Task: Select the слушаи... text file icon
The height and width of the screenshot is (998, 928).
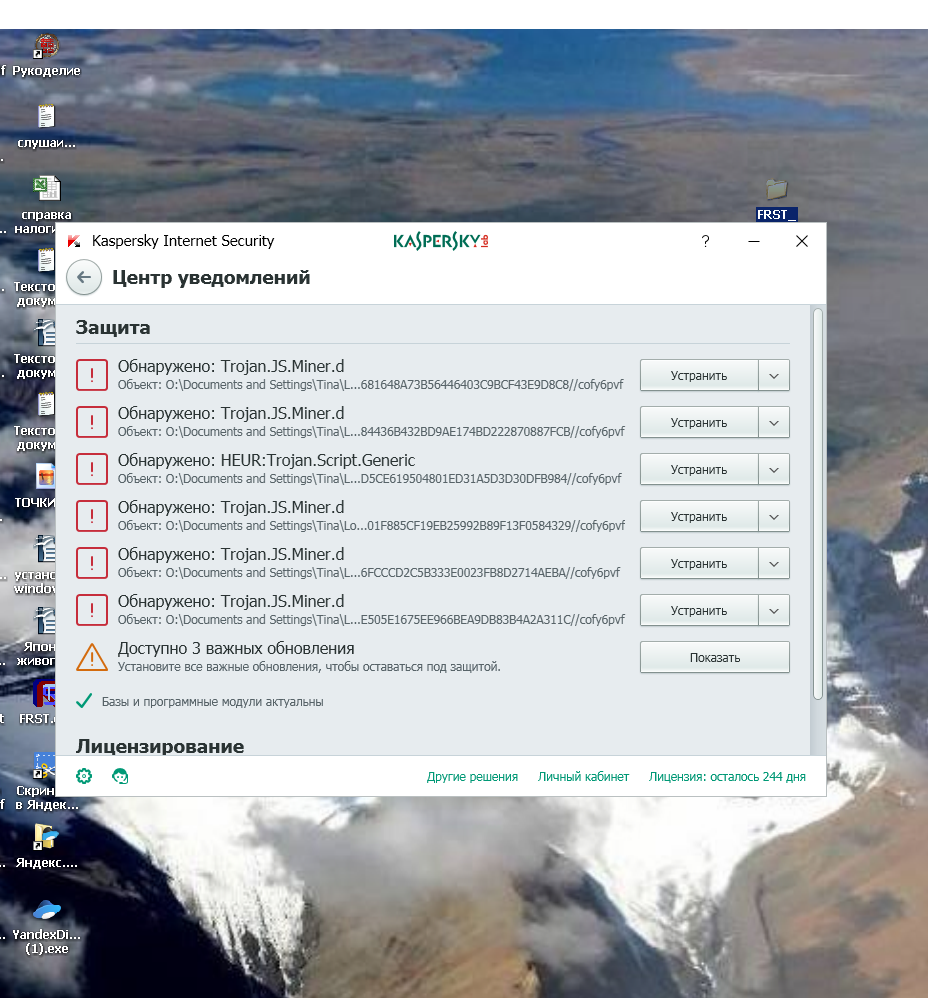Action: (46, 127)
